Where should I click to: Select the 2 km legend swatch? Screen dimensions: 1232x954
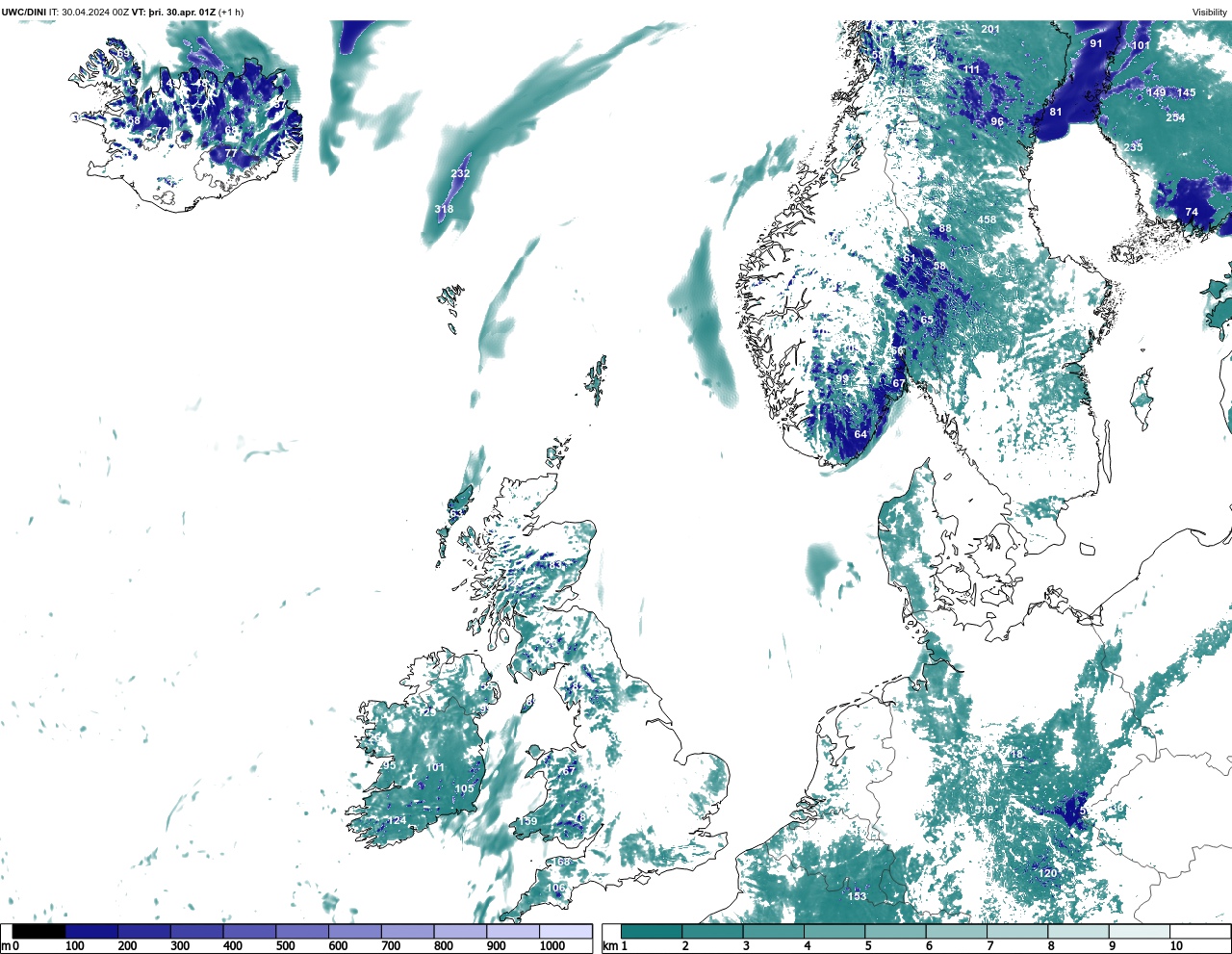[712, 931]
